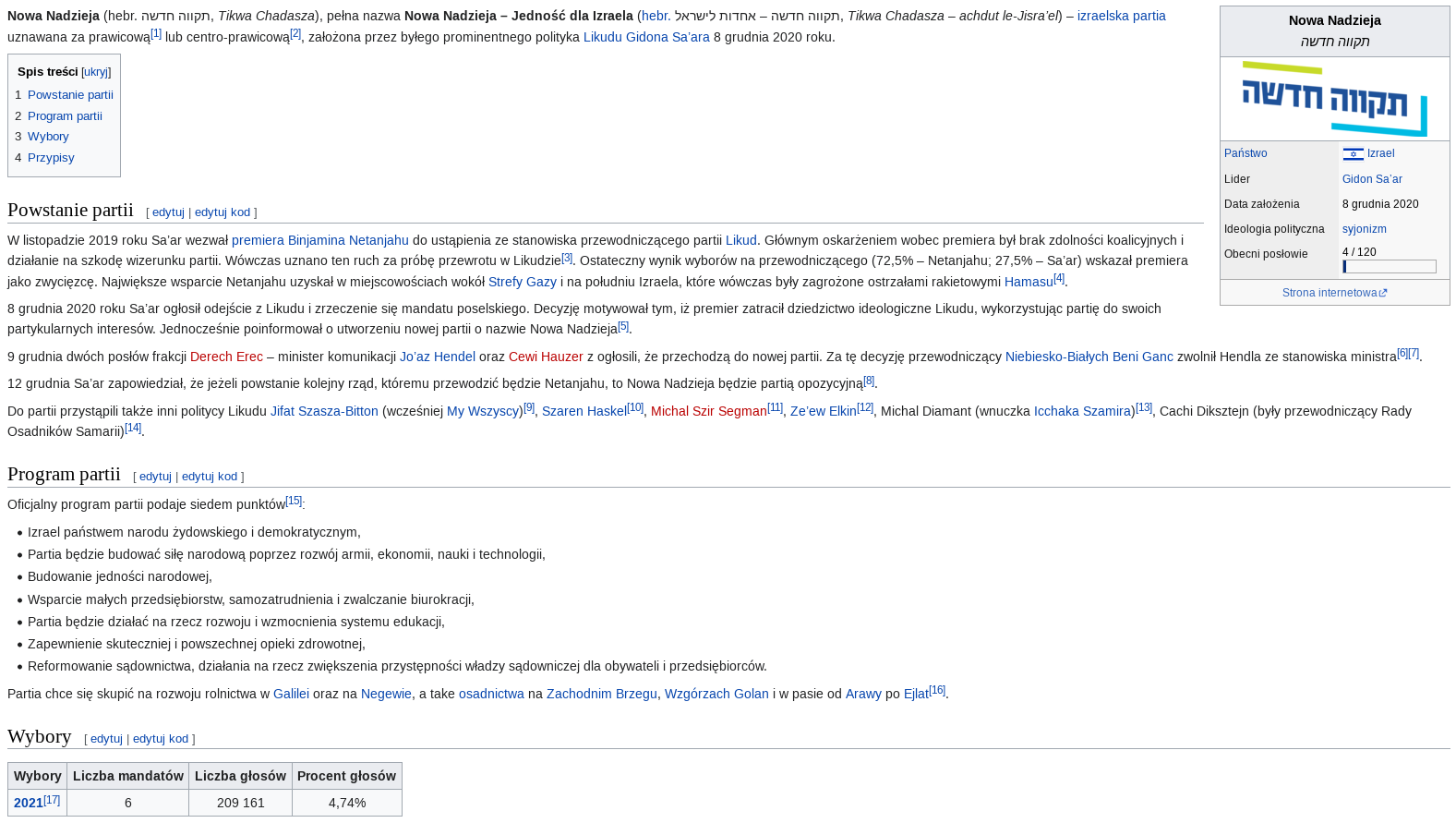Click edytuj beside the Wybory heading

[106, 739]
